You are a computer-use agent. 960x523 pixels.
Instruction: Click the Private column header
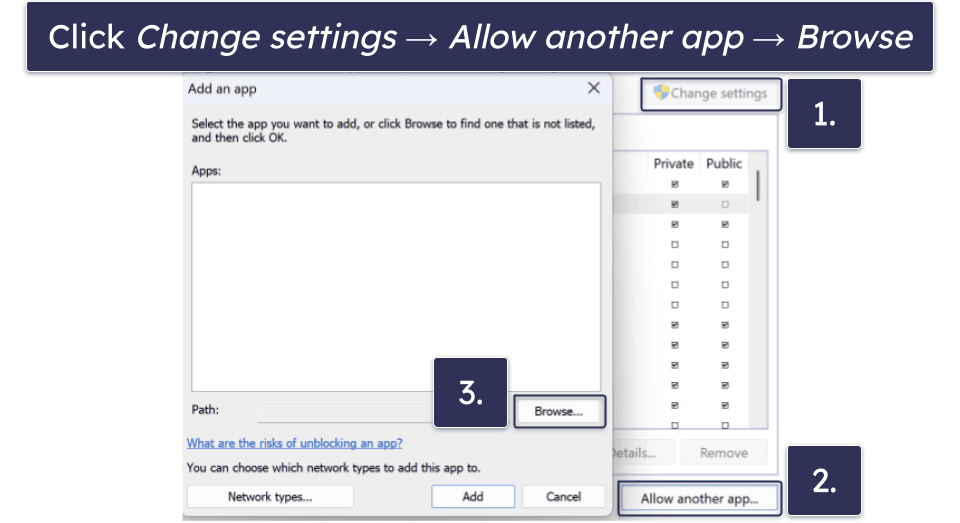[673, 164]
